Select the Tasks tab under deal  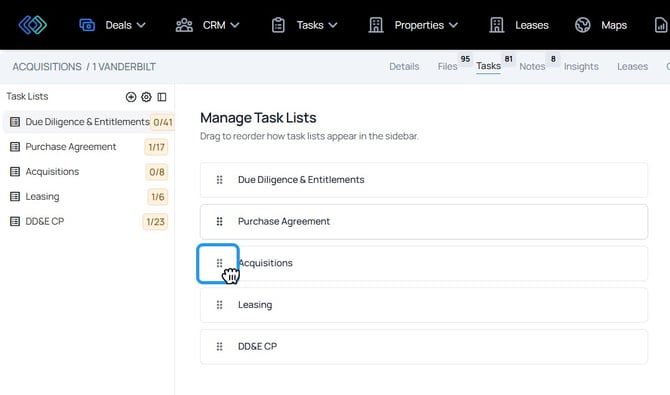click(x=488, y=66)
